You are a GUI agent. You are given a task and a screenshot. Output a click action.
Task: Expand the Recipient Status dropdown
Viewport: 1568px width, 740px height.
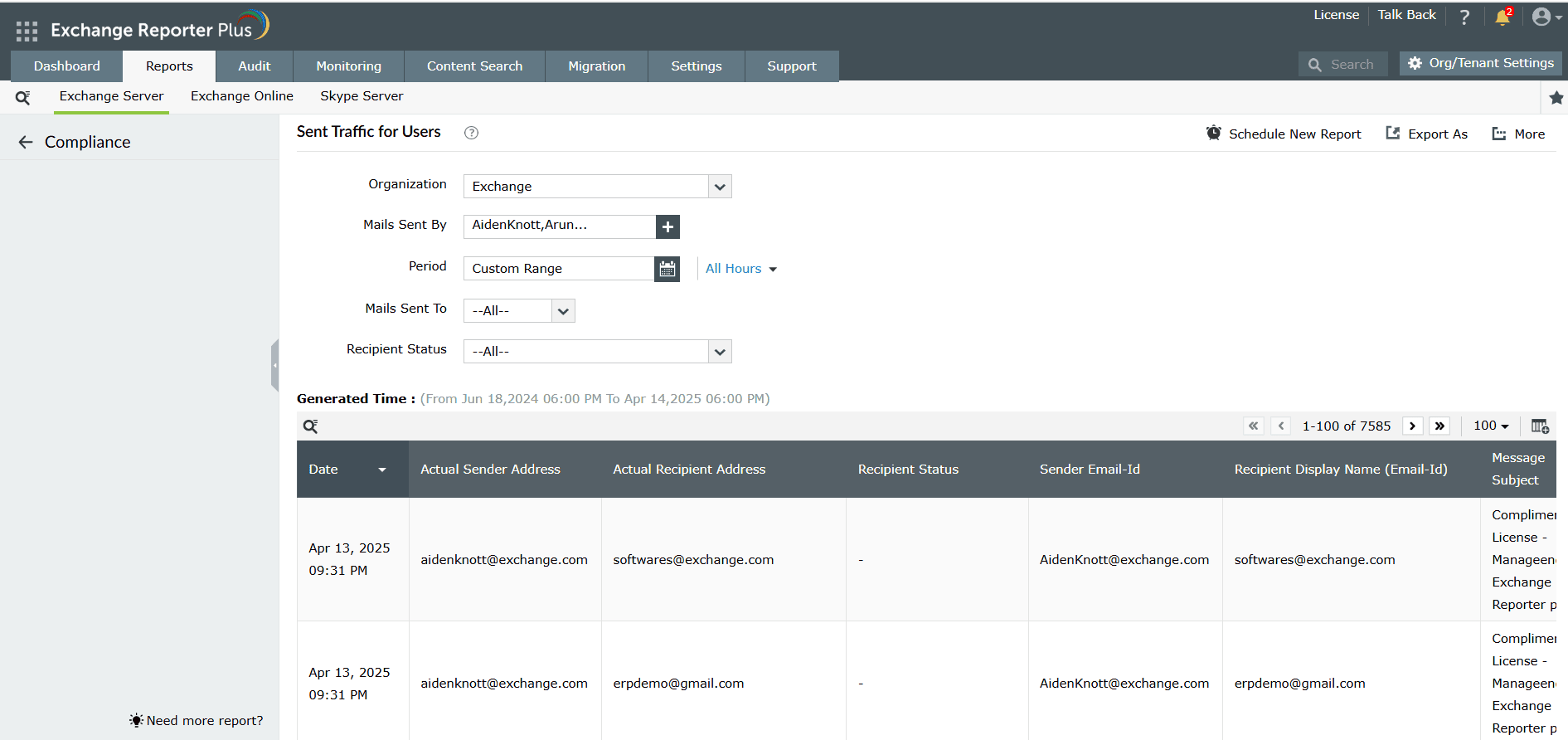pyautogui.click(x=720, y=352)
